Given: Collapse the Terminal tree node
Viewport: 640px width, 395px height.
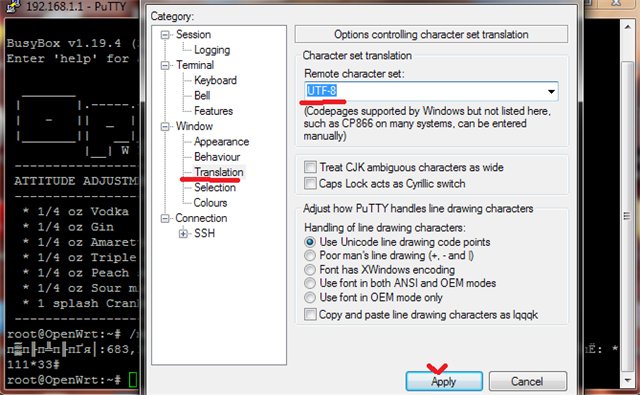Looking at the screenshot, I should [x=165, y=65].
